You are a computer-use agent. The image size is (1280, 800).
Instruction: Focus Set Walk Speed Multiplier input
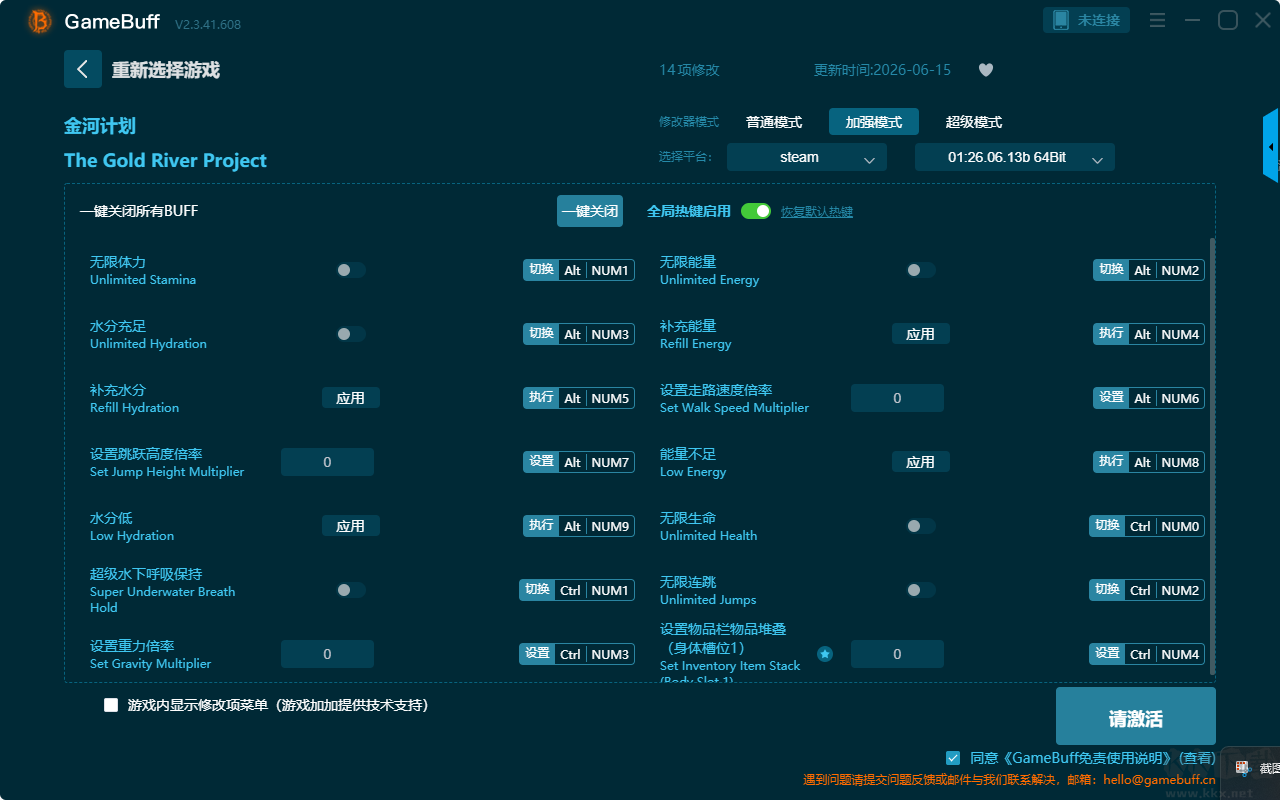tap(897, 398)
